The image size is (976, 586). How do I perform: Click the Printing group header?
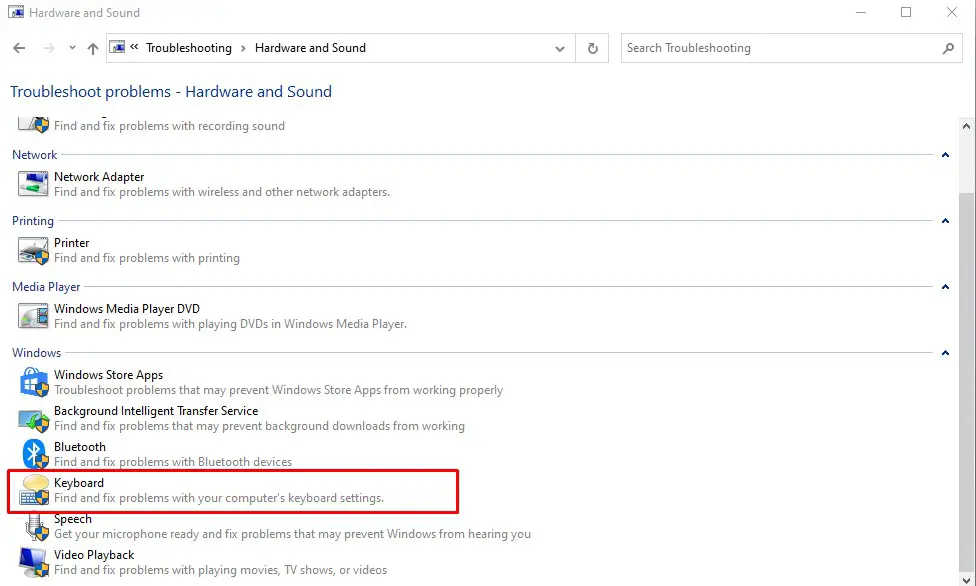(33, 220)
